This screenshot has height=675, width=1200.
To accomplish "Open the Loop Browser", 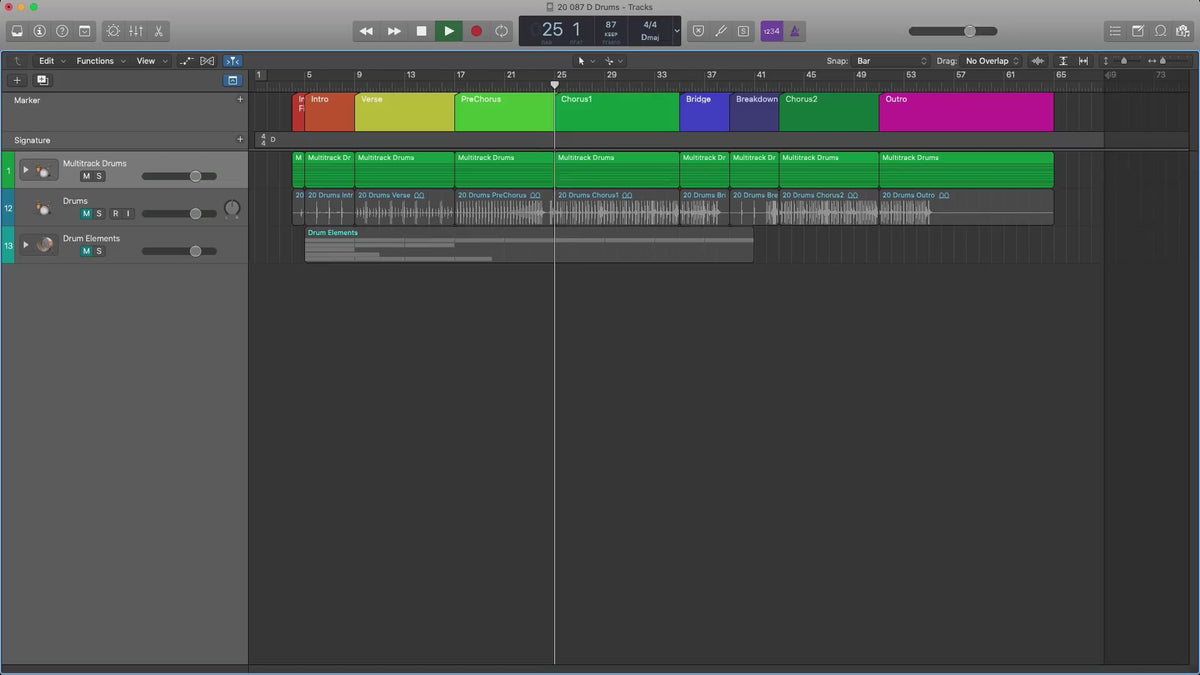I will pos(1160,31).
